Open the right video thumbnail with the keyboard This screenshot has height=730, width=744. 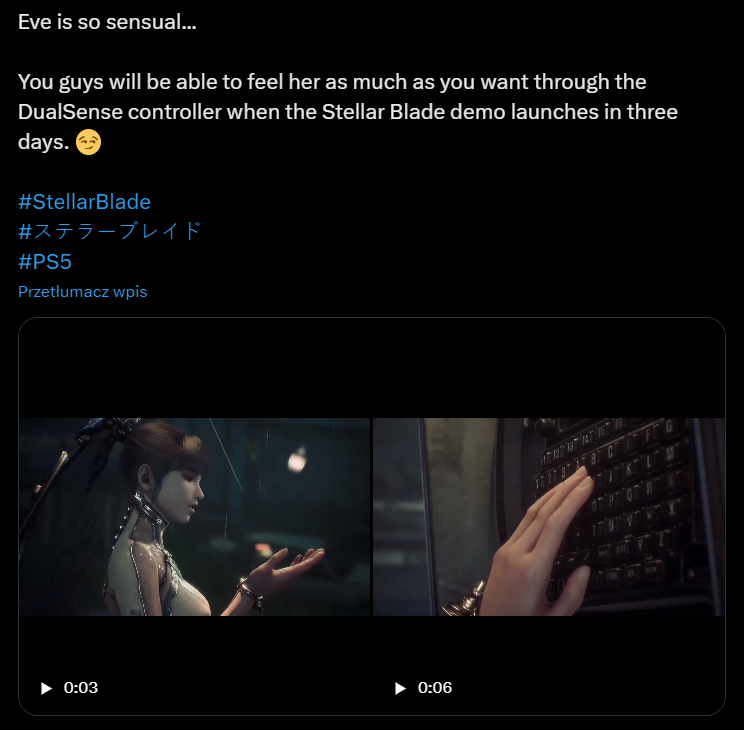click(549, 517)
